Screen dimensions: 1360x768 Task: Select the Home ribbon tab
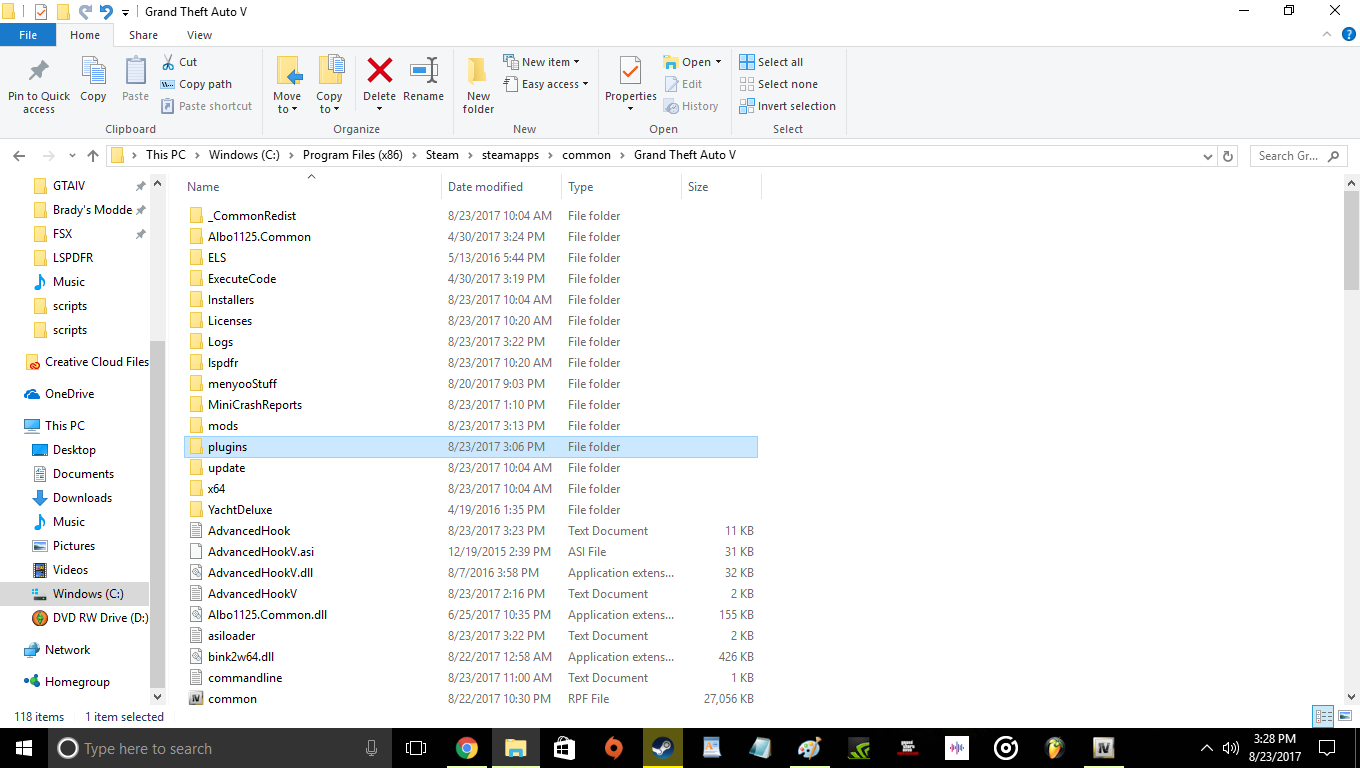point(85,35)
